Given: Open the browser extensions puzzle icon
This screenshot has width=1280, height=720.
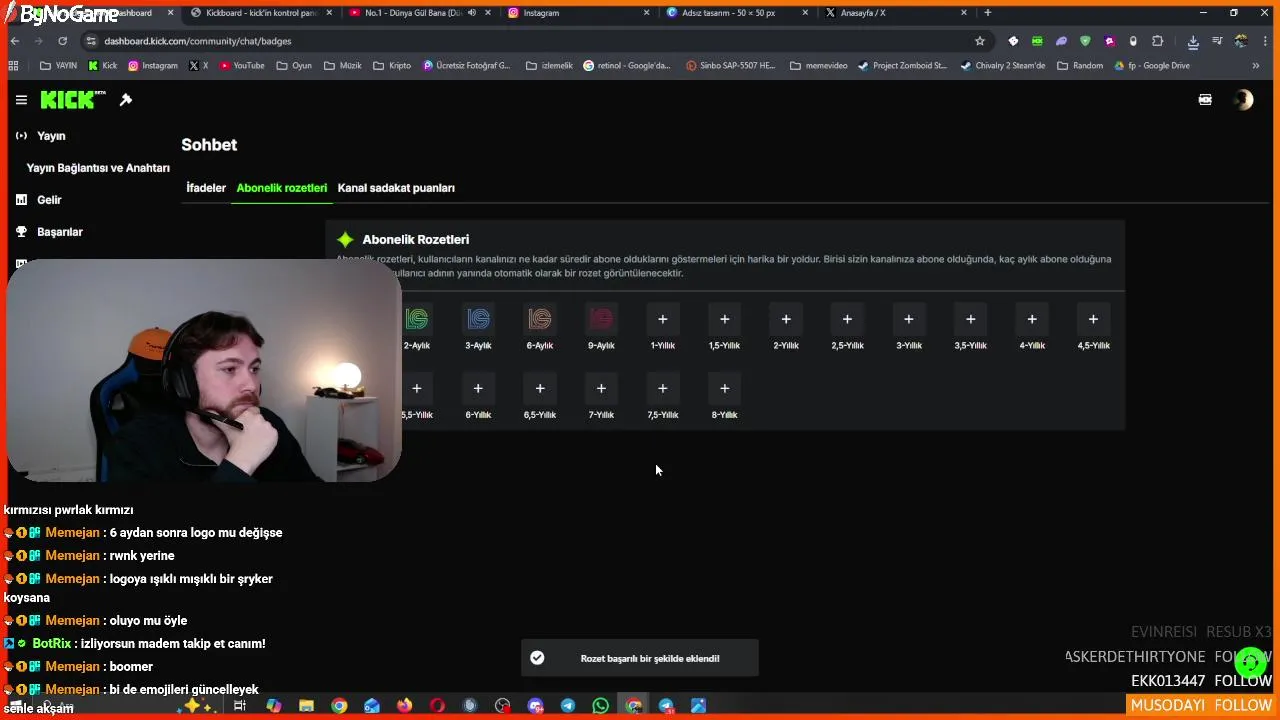Looking at the screenshot, I should tap(1157, 41).
